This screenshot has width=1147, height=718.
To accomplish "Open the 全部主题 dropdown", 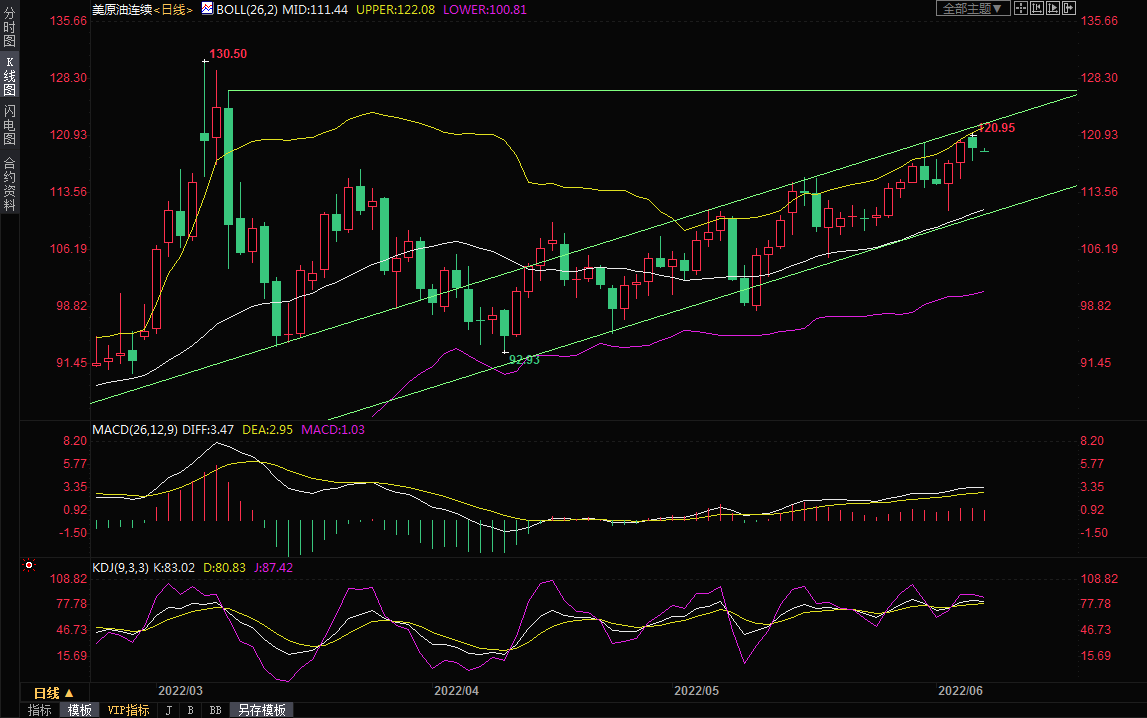I will click(x=970, y=8).
